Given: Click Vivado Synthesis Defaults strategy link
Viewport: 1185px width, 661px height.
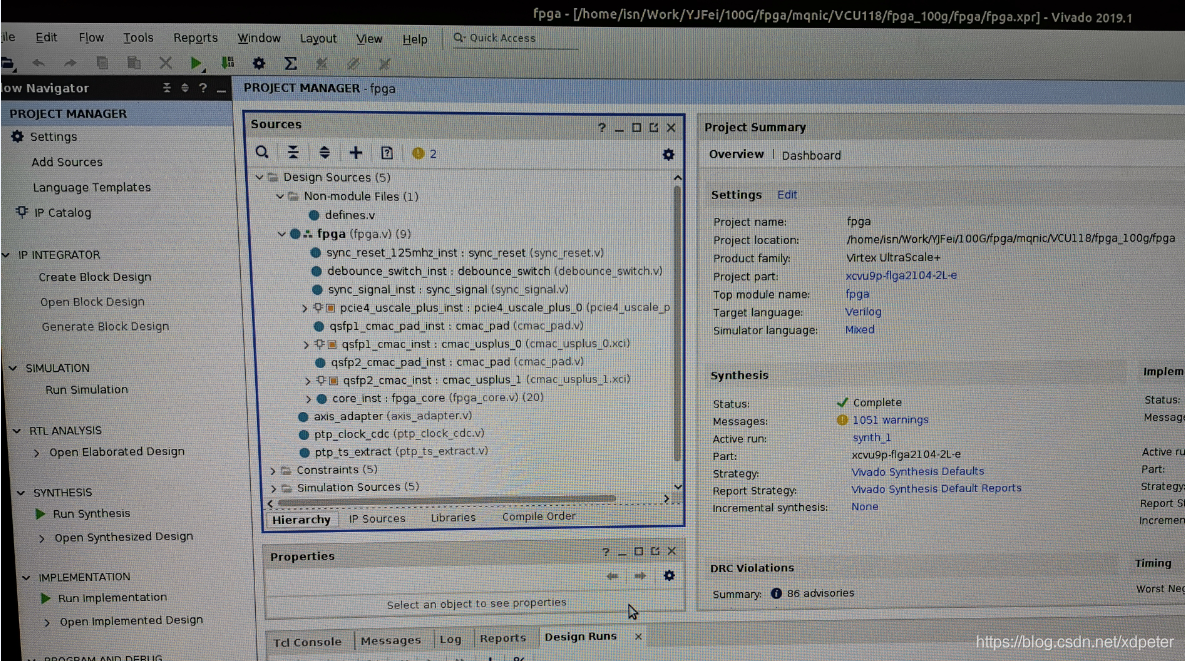Looking at the screenshot, I should point(917,471).
